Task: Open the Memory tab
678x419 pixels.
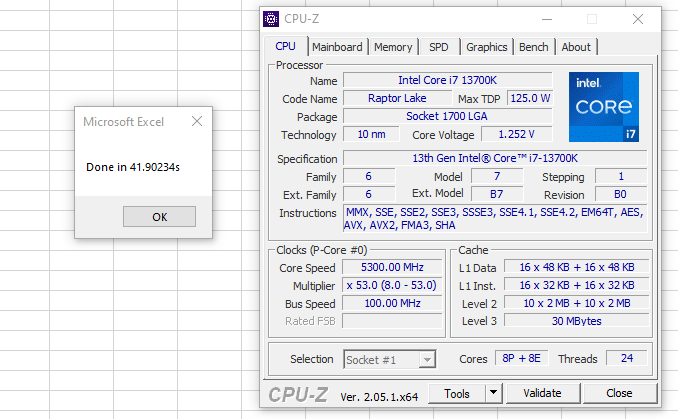Action: [393, 47]
